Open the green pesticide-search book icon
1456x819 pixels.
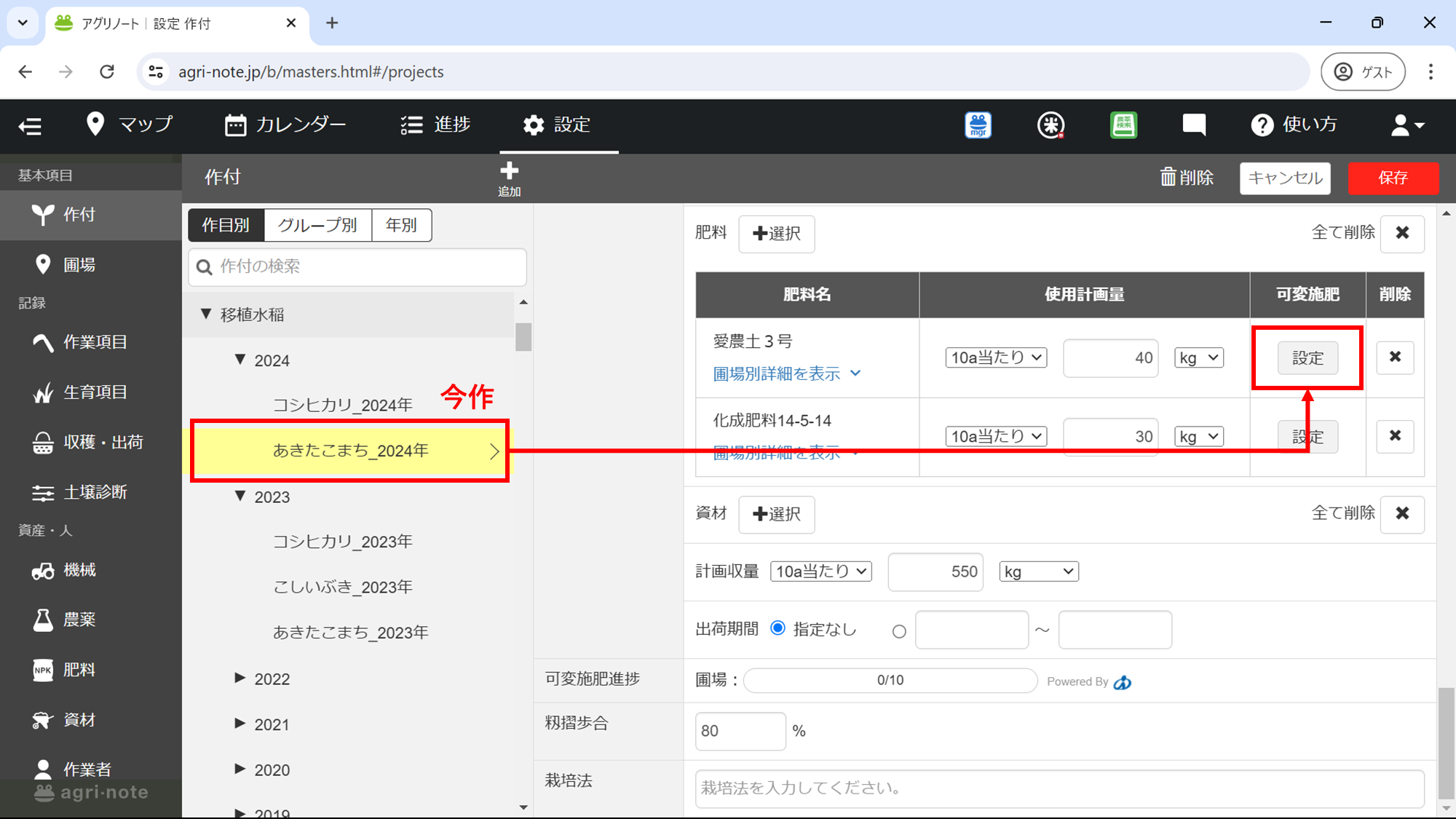pyautogui.click(x=1123, y=125)
